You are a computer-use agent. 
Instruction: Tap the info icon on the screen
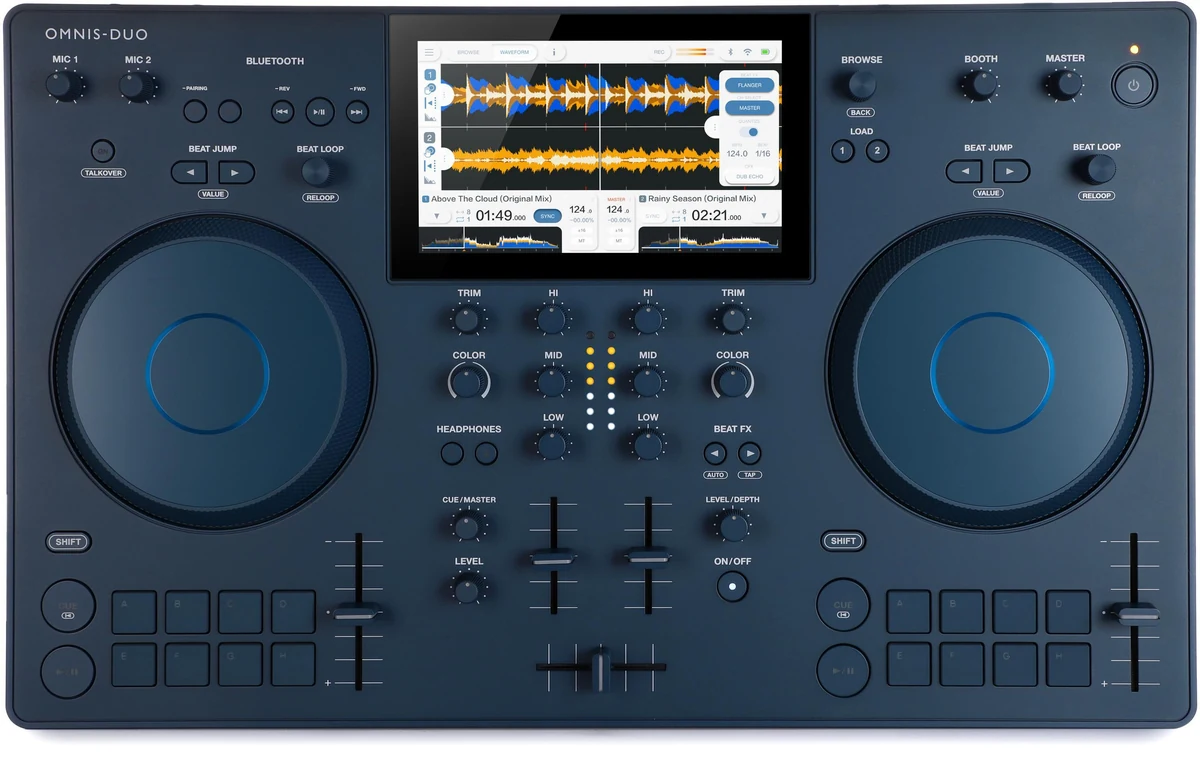tap(554, 52)
